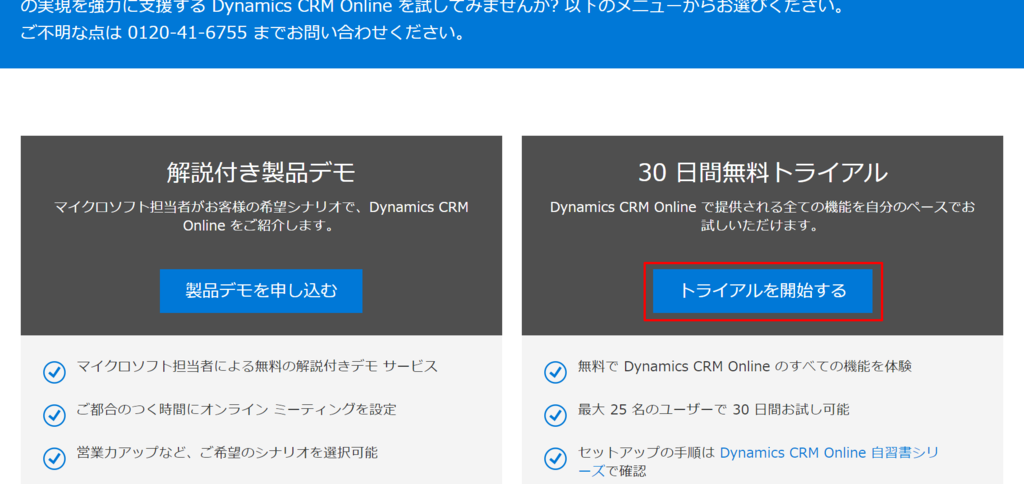The image size is (1024, 484).
Task: Click the checkmark icon beside オンライン ミーティングを設定
Action: pyautogui.click(x=54, y=415)
